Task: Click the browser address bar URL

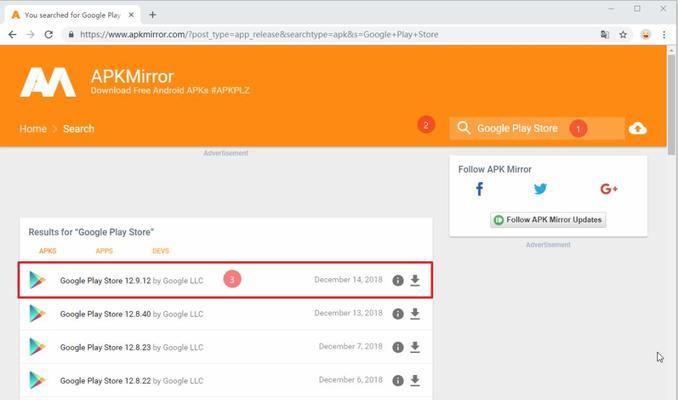Action: (x=259, y=35)
